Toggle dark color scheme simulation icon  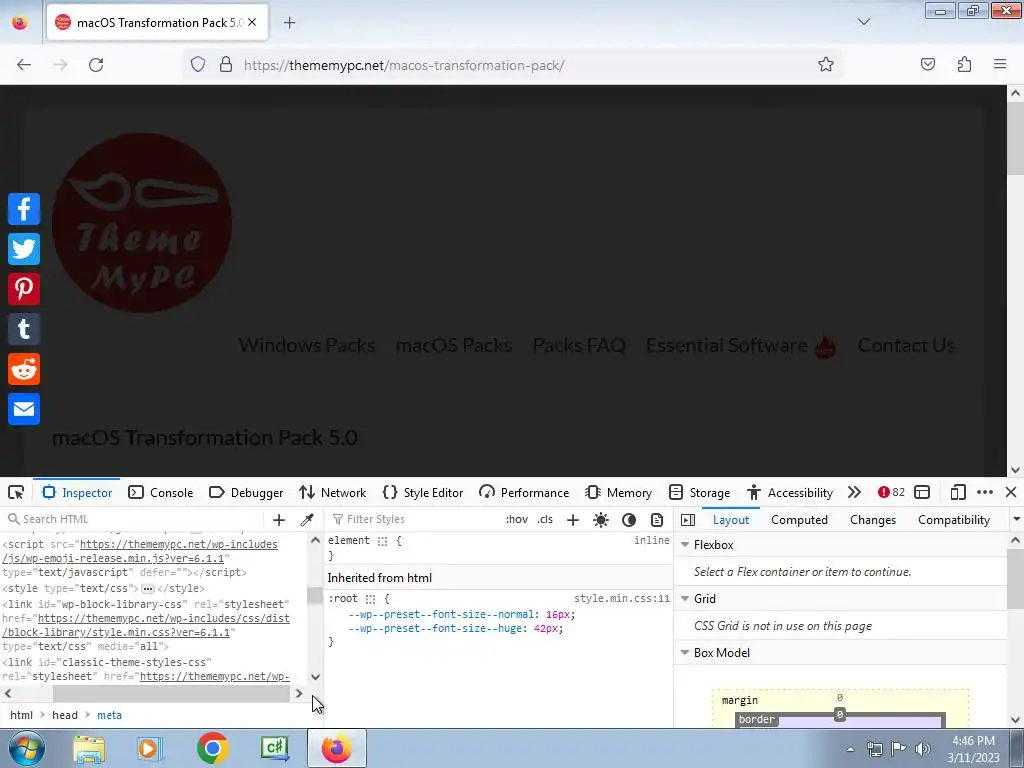(x=629, y=520)
